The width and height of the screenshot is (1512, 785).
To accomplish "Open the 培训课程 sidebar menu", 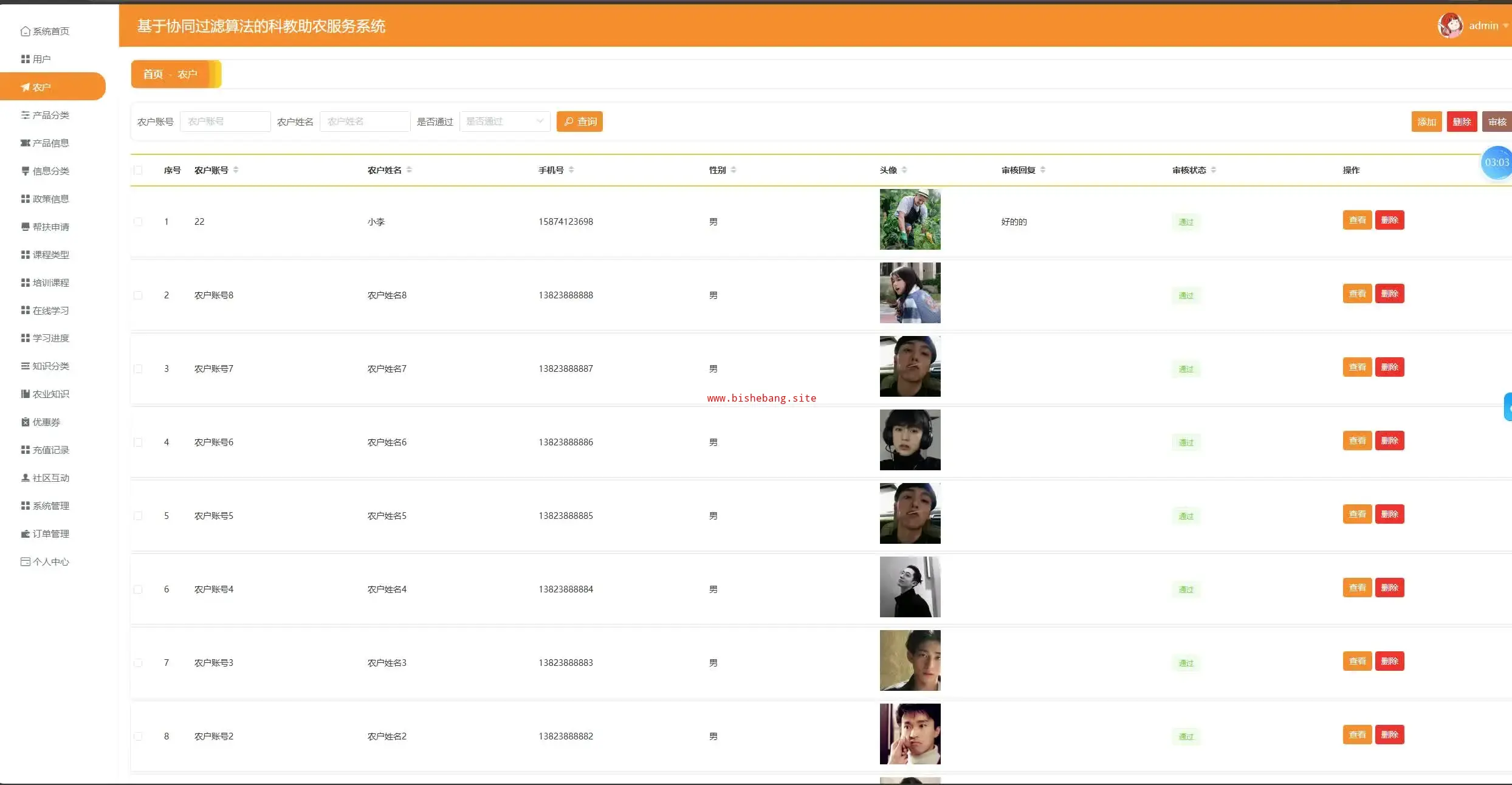I will [x=50, y=283].
